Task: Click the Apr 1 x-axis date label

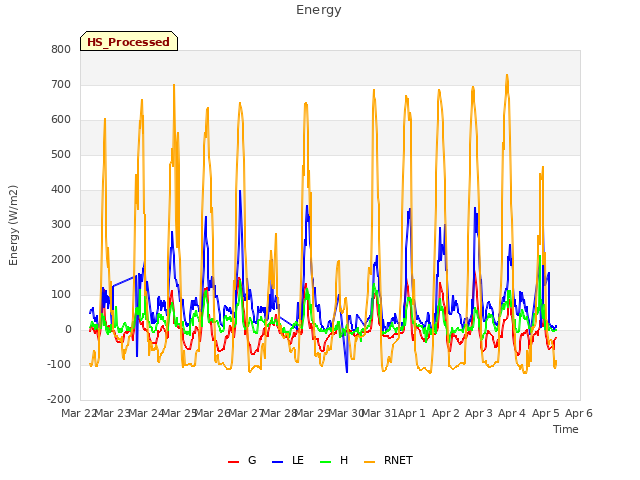Action: click(412, 413)
